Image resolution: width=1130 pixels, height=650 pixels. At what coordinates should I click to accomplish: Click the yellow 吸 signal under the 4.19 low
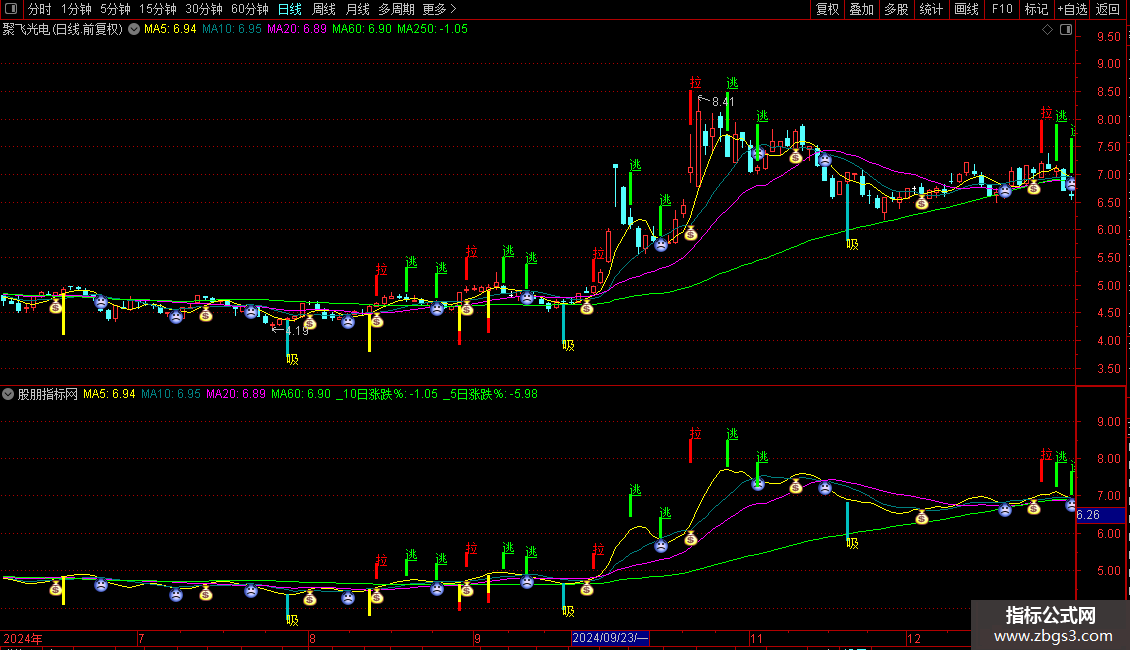[x=292, y=359]
